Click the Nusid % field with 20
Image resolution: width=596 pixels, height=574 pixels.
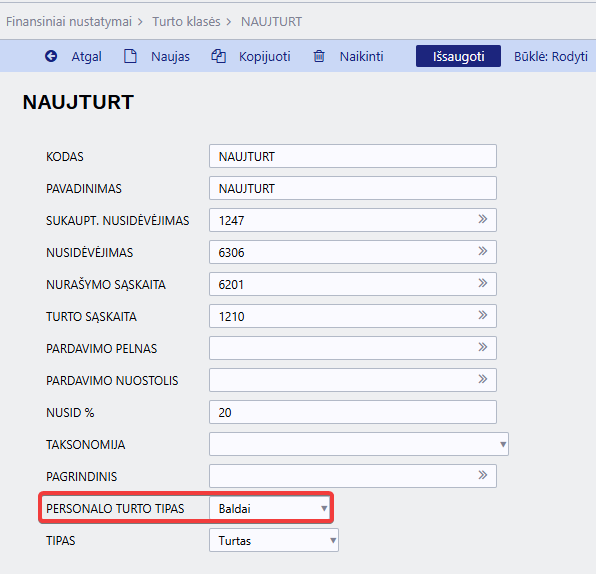tap(353, 412)
